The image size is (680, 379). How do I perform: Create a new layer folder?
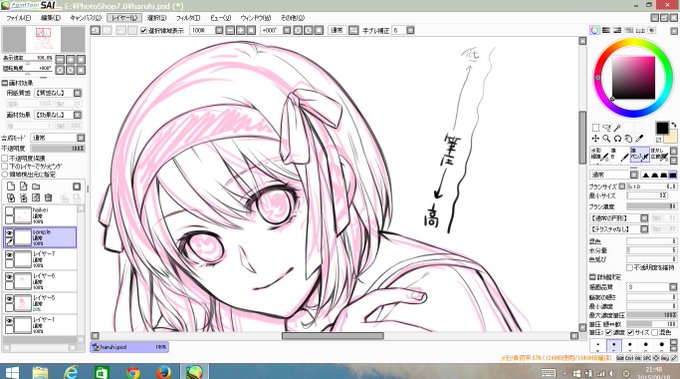tap(36, 186)
